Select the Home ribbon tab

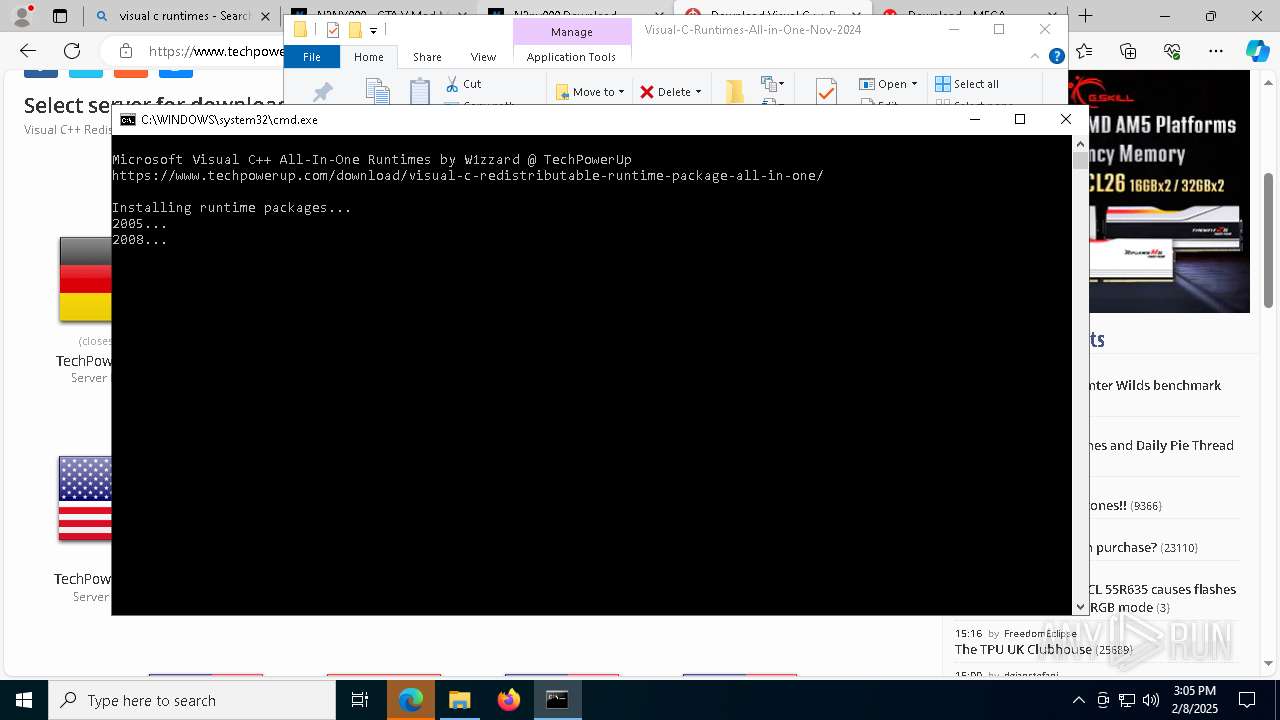[369, 57]
